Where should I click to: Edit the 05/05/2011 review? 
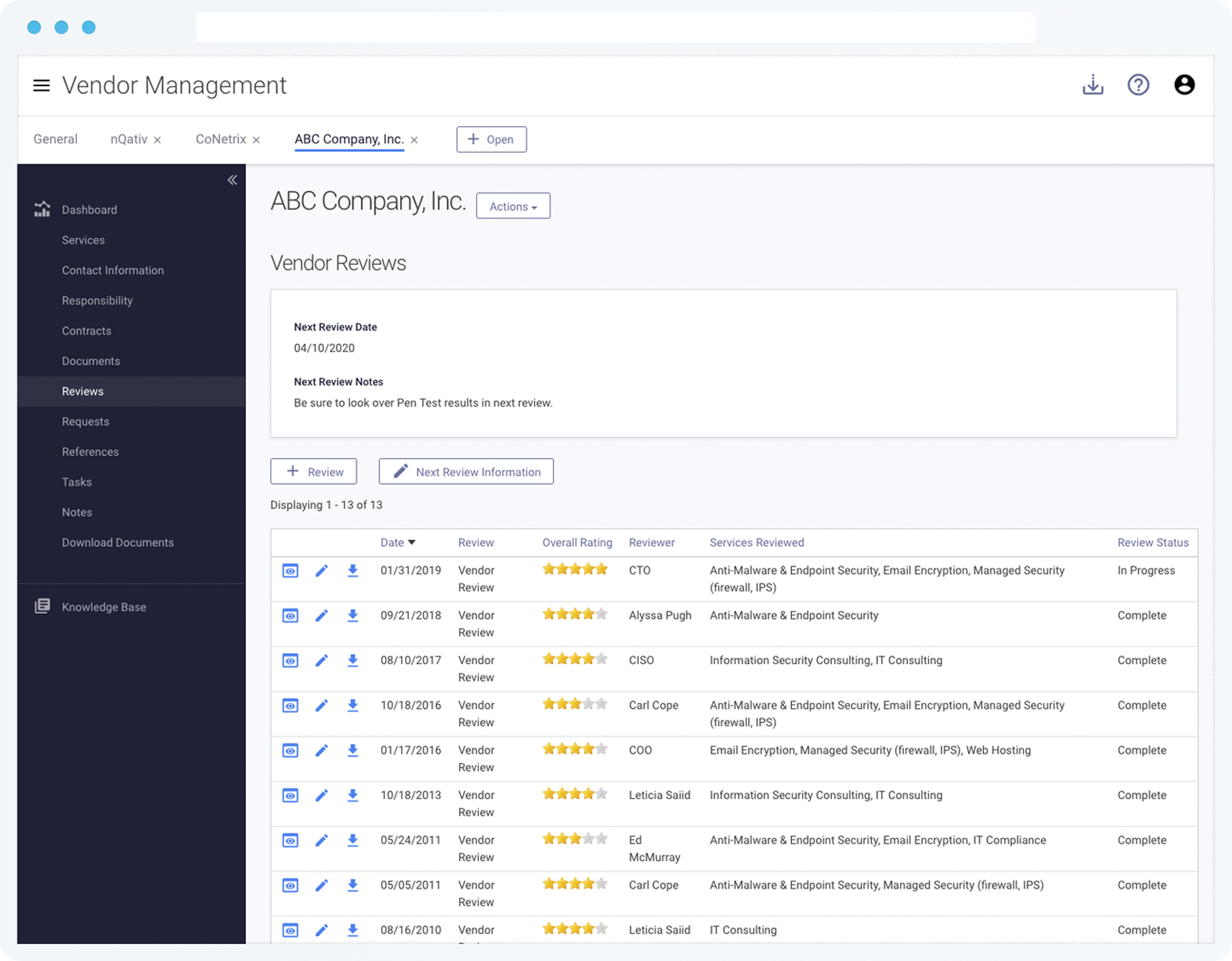tap(321, 886)
